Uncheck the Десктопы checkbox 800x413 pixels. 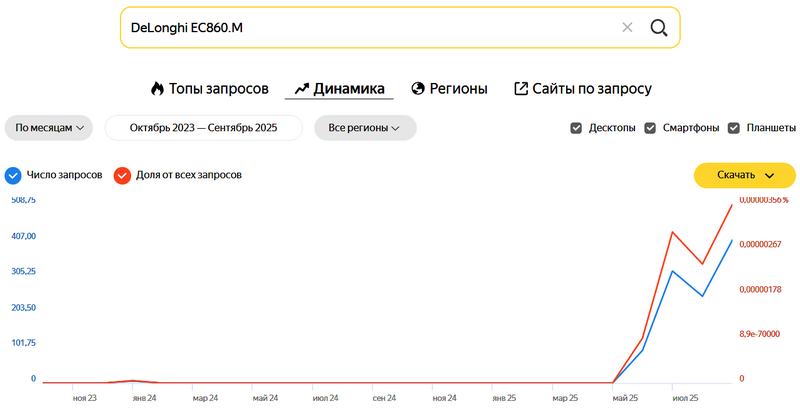point(575,128)
